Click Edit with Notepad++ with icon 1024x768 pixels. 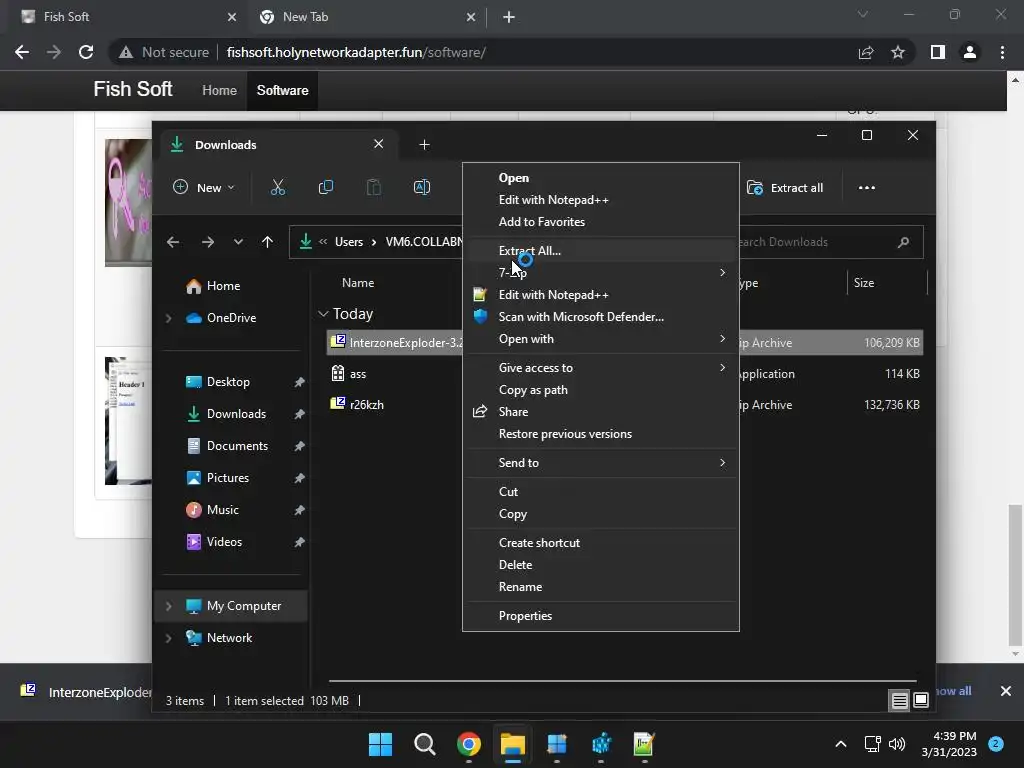(x=601, y=295)
